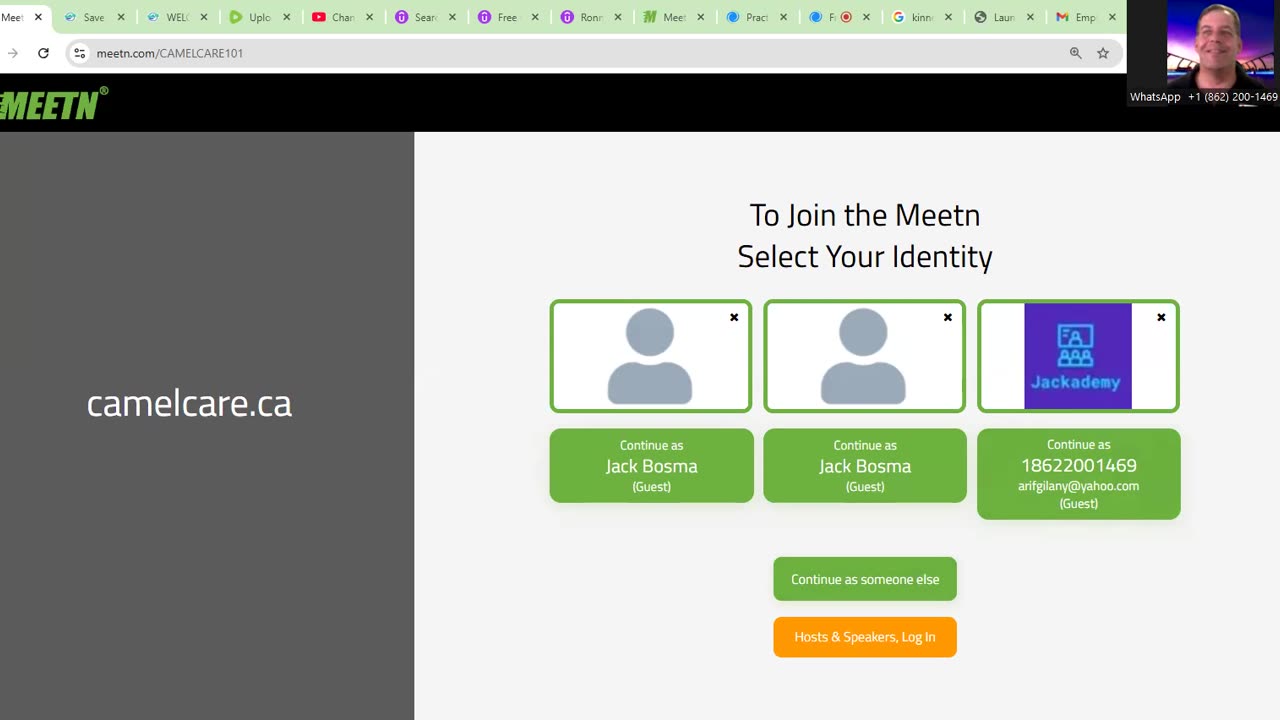
Task: Switch to the Gmail Emp tab
Action: (1085, 17)
